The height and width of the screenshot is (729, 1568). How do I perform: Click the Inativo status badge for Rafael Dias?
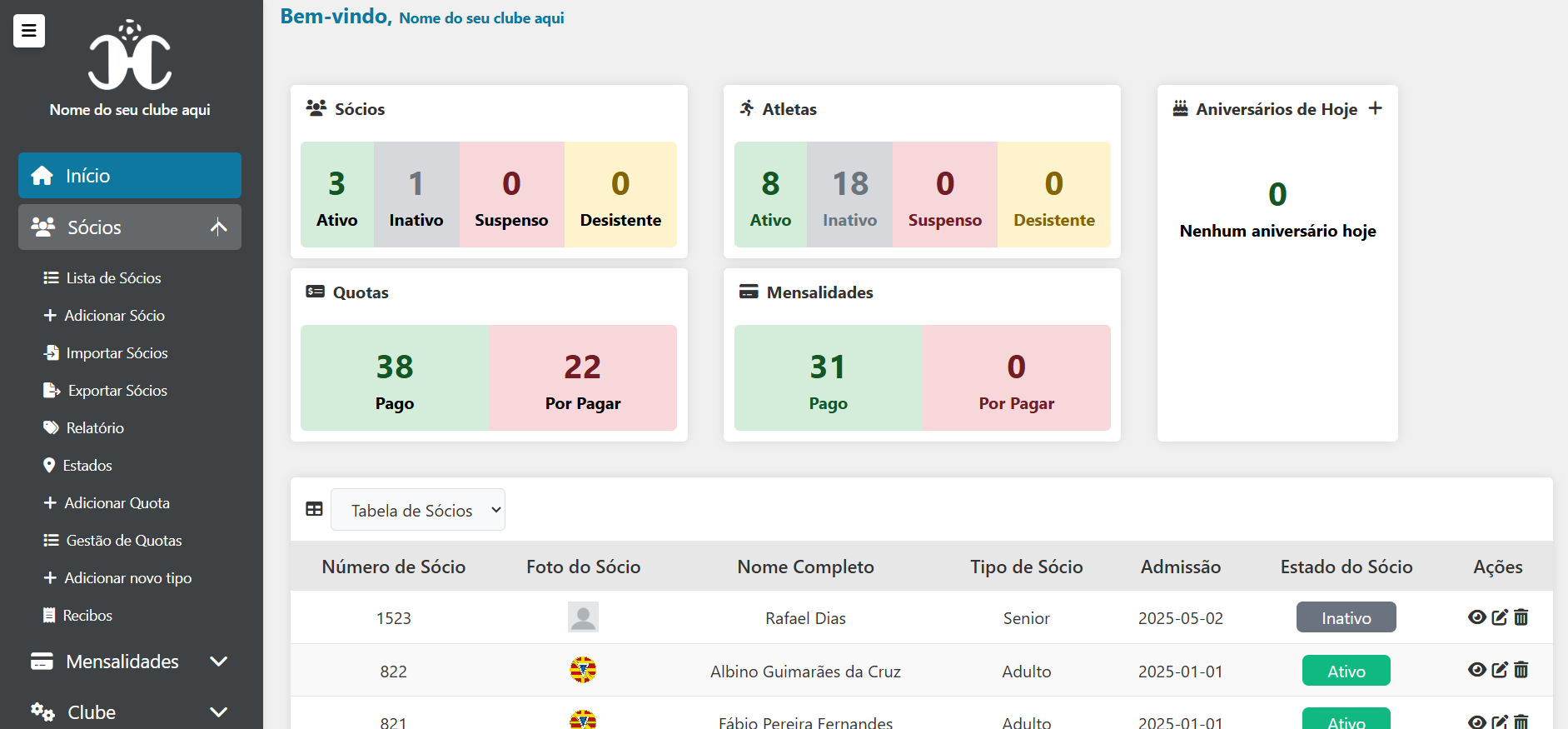(1346, 617)
